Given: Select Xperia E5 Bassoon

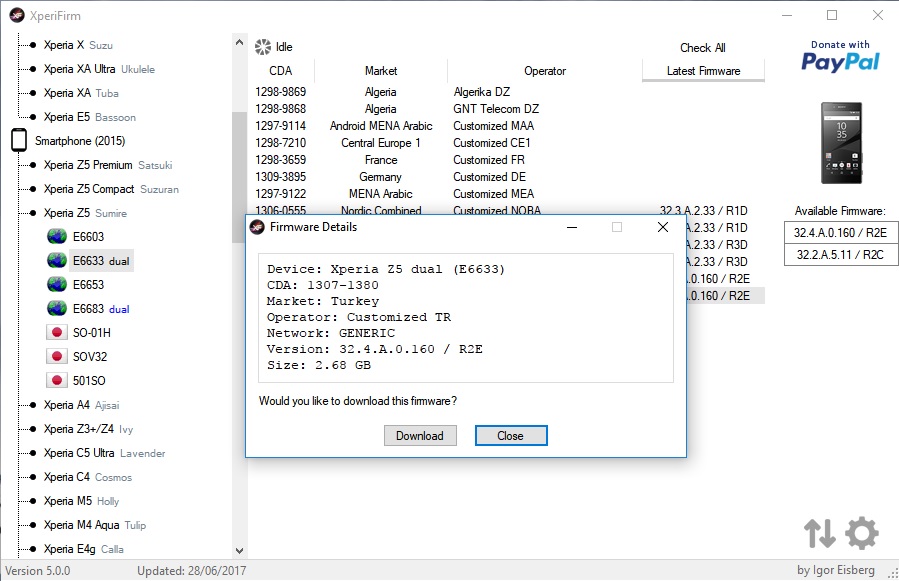Looking at the screenshot, I should 89,117.
